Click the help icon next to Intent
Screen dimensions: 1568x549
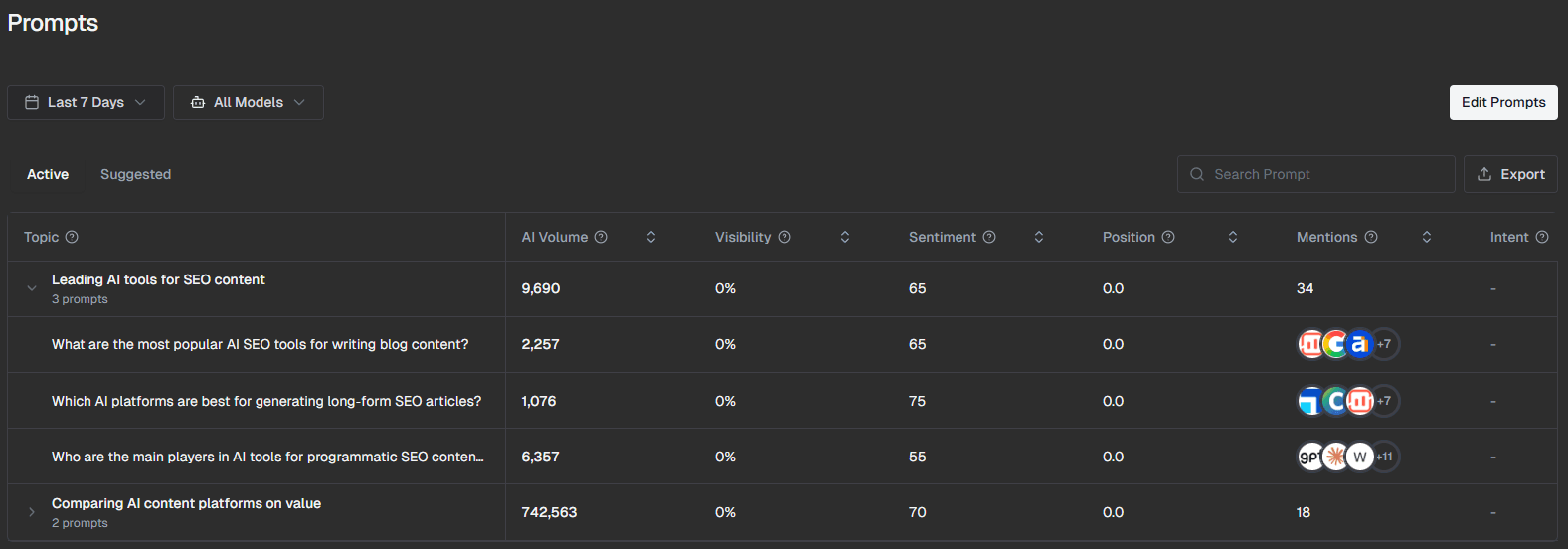pyautogui.click(x=1542, y=237)
